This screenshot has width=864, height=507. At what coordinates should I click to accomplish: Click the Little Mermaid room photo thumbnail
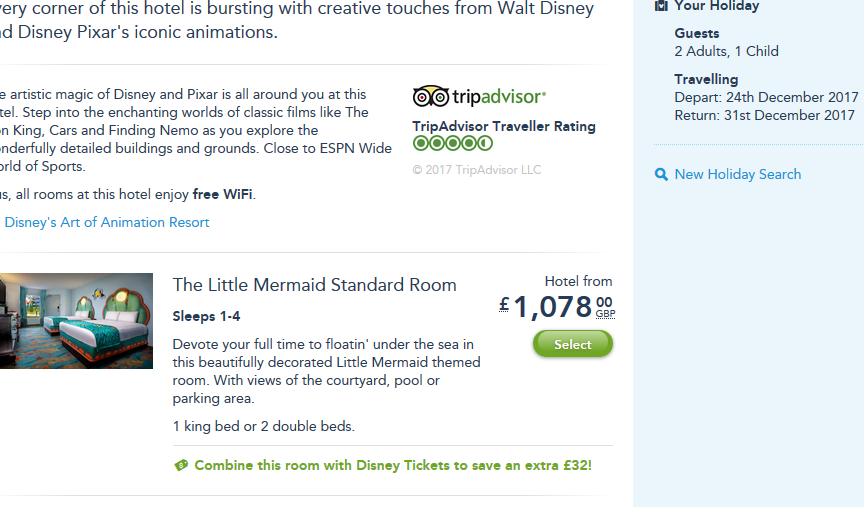[76, 320]
